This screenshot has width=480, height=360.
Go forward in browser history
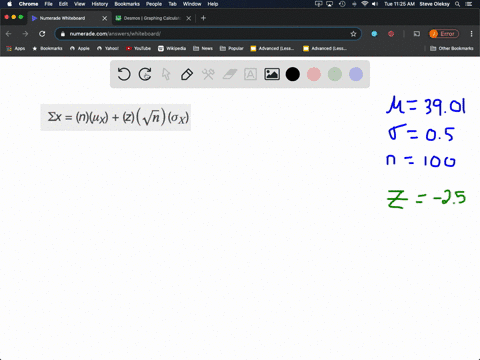click(25, 34)
